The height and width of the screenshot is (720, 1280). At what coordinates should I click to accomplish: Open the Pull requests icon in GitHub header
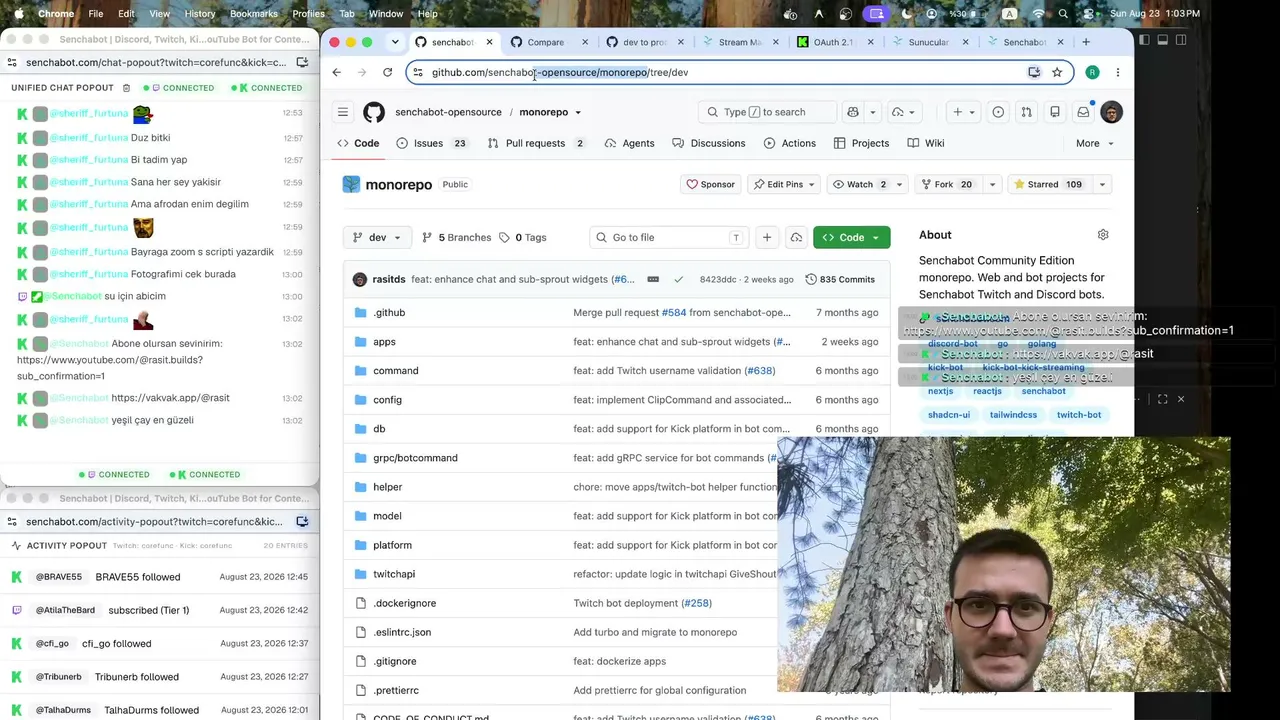(1026, 112)
